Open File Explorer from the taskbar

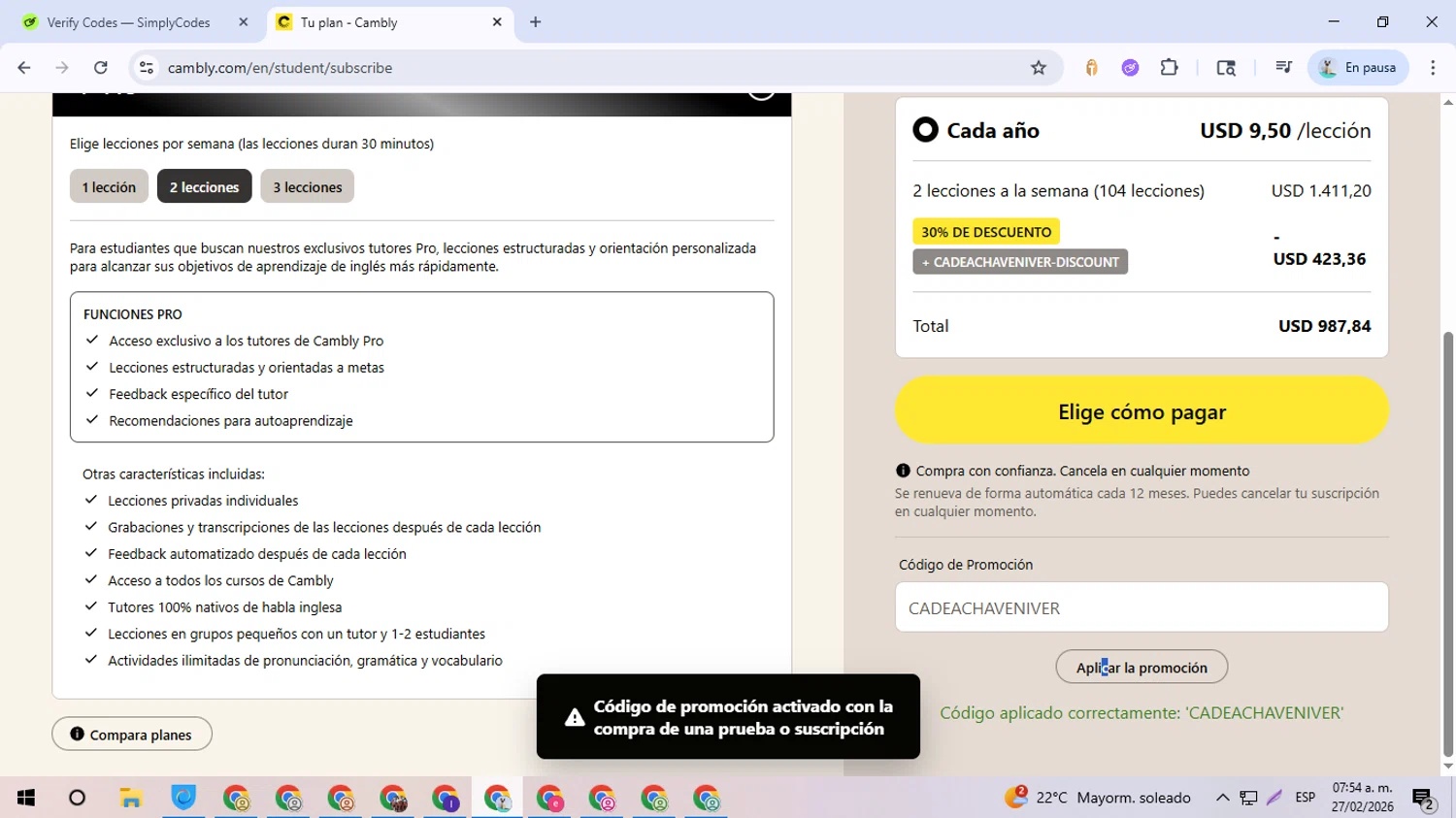tap(131, 798)
